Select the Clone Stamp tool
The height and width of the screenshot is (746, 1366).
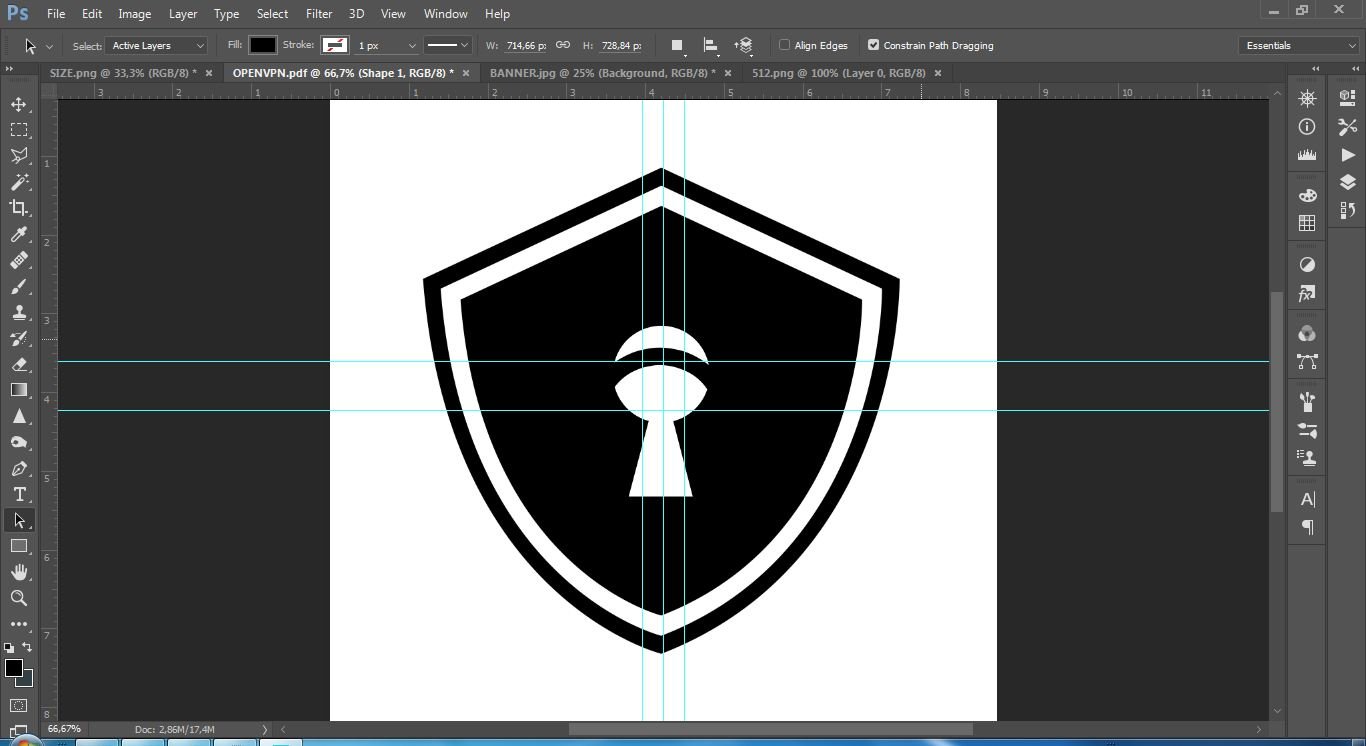(x=19, y=312)
